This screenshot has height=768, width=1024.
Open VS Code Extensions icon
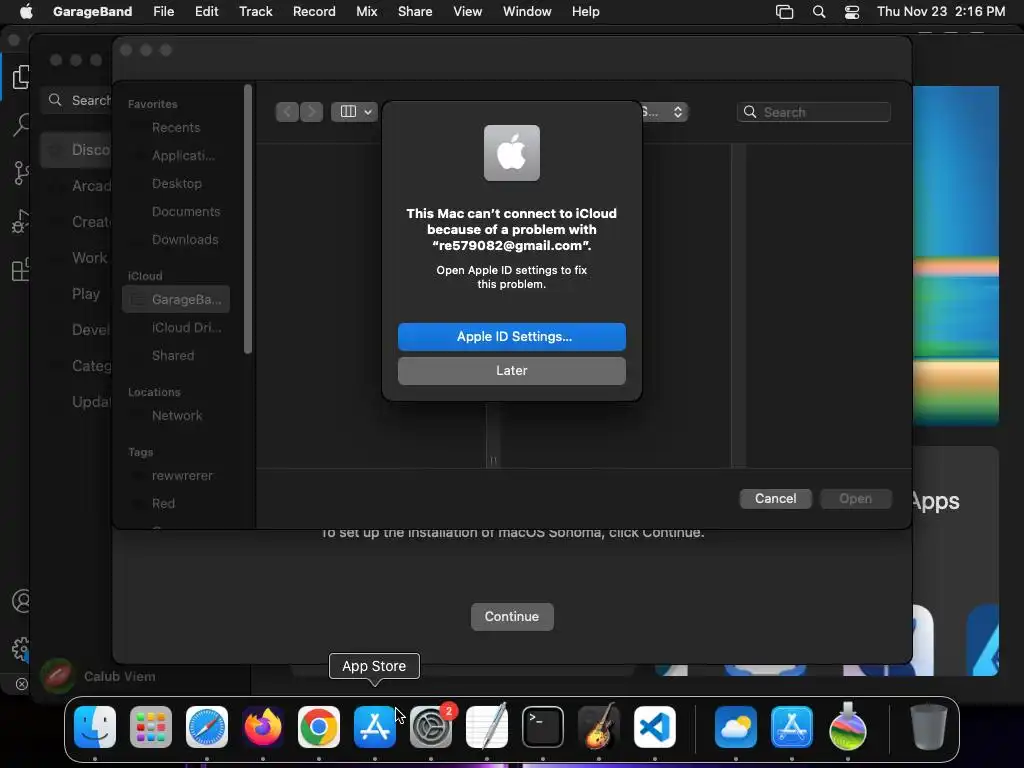[21, 268]
